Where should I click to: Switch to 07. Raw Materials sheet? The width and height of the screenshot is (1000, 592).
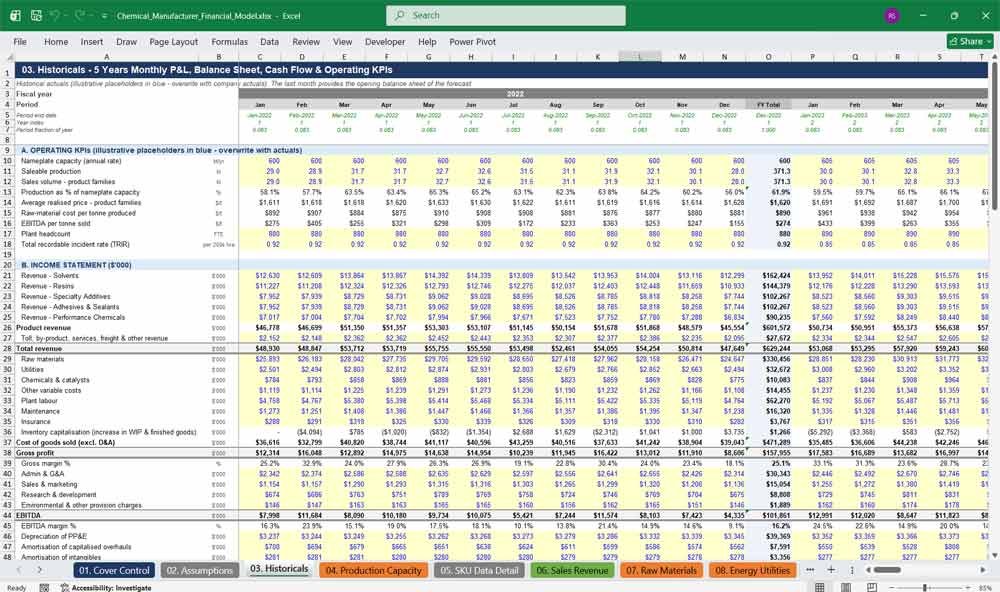[661, 570]
